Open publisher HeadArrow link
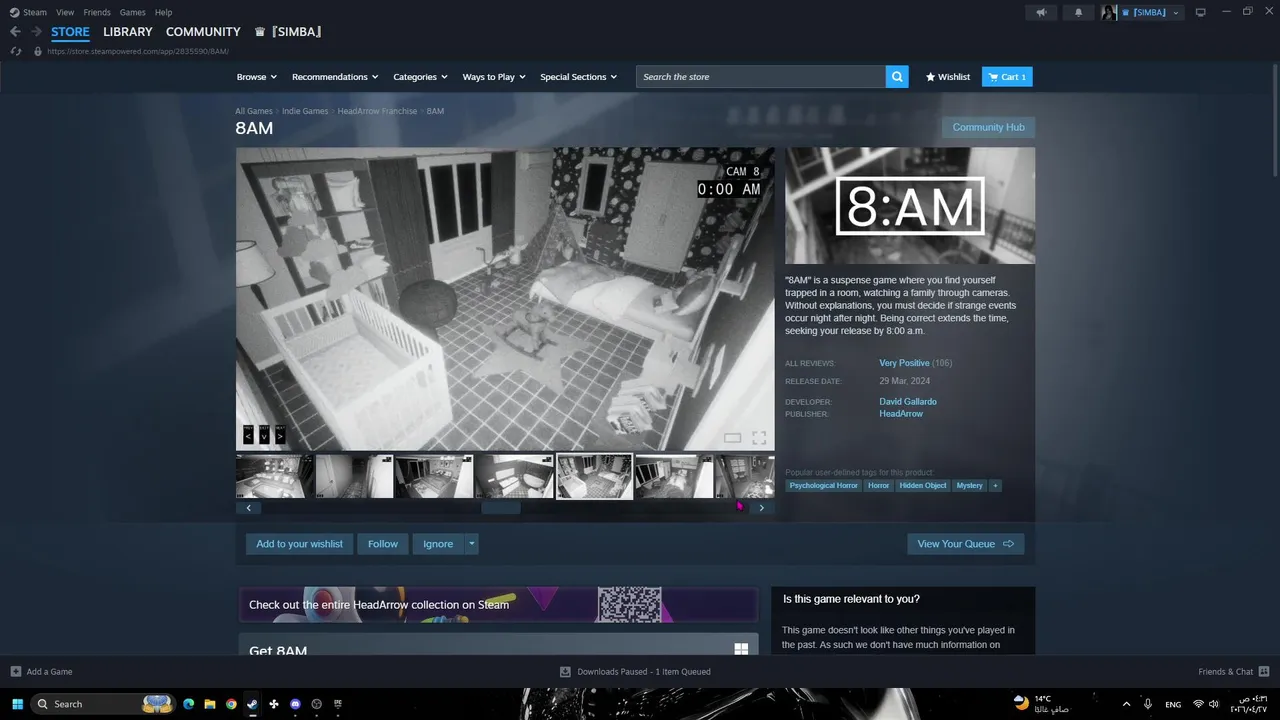This screenshot has height=720, width=1280. coord(901,414)
